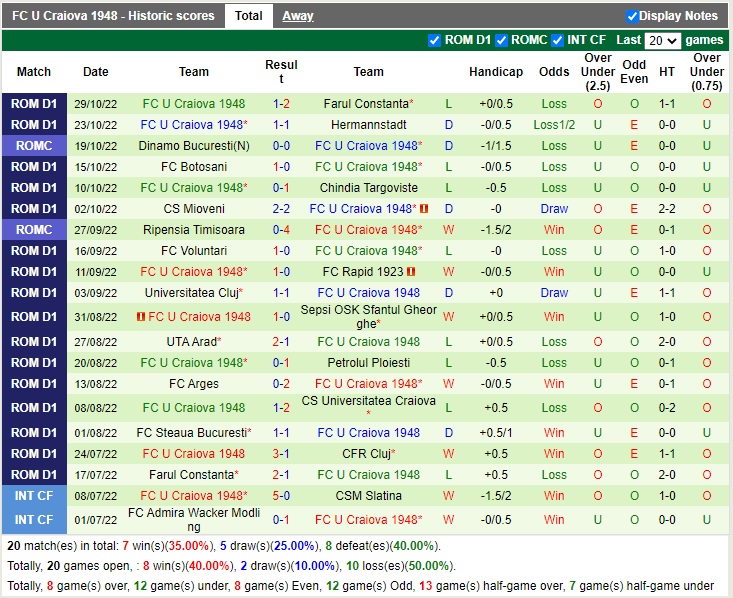Open Ripensia Timisoara team link
Viewport: 733px width, 598px height.
pos(194,230)
